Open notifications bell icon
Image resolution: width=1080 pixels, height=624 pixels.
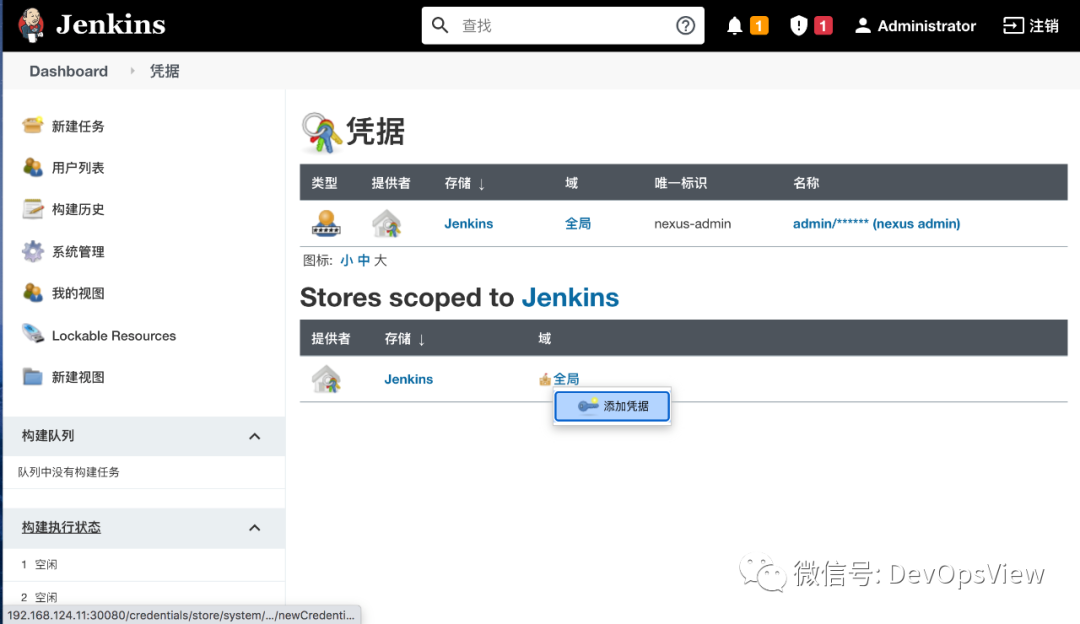(x=735, y=26)
